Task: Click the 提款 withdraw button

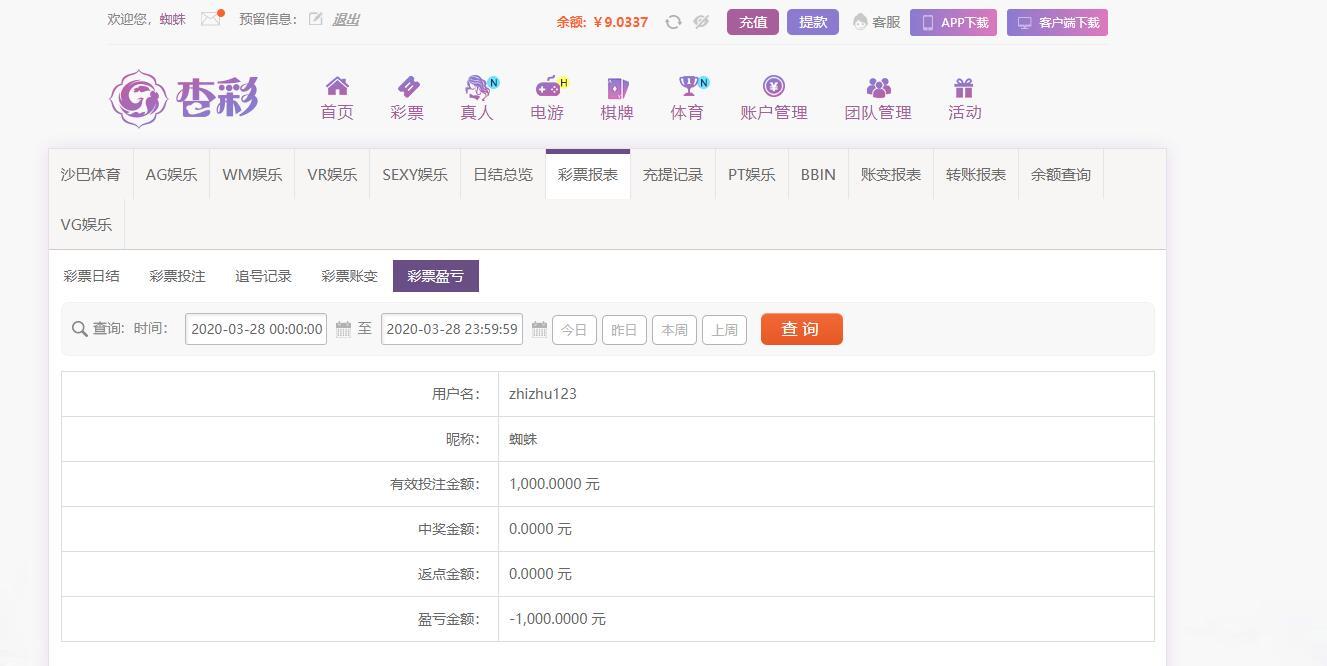Action: pyautogui.click(x=813, y=22)
